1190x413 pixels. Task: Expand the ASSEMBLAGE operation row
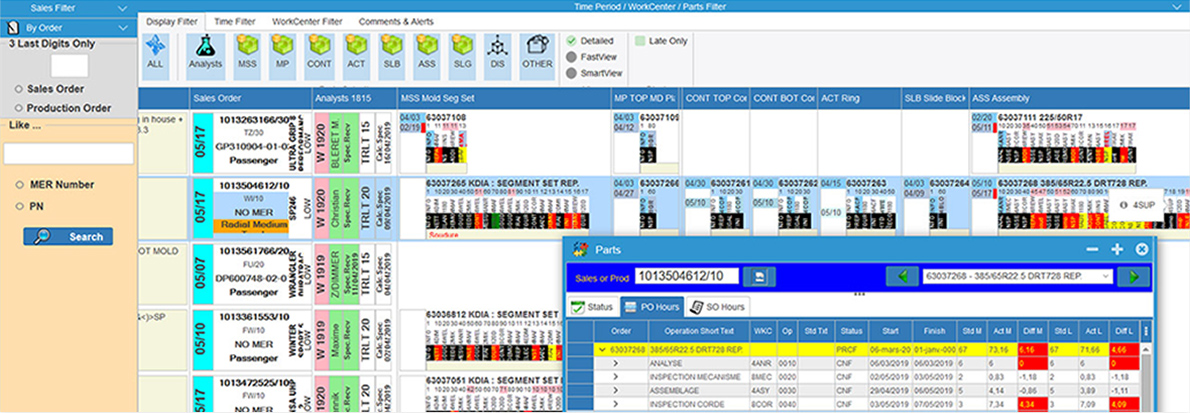[615, 391]
